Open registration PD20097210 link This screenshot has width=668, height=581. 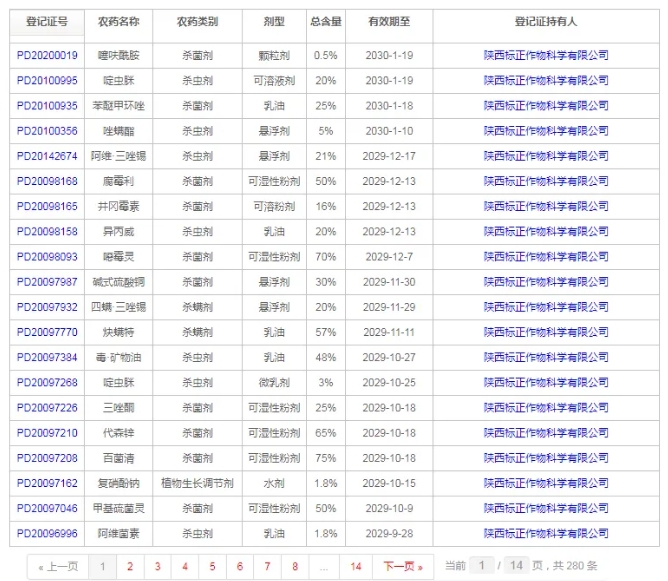click(x=47, y=433)
